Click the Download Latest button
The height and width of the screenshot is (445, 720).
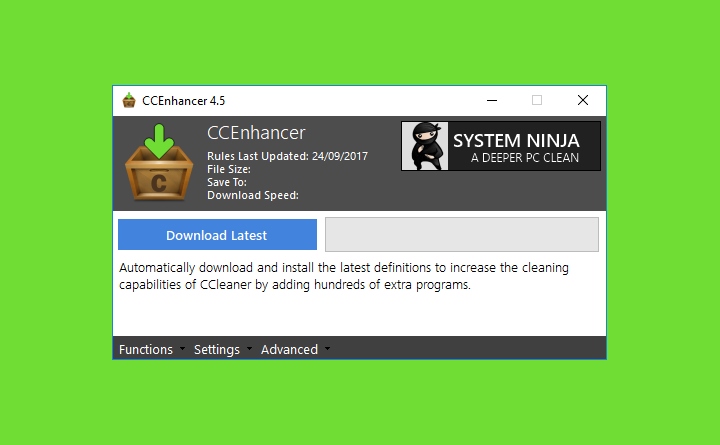pos(217,235)
